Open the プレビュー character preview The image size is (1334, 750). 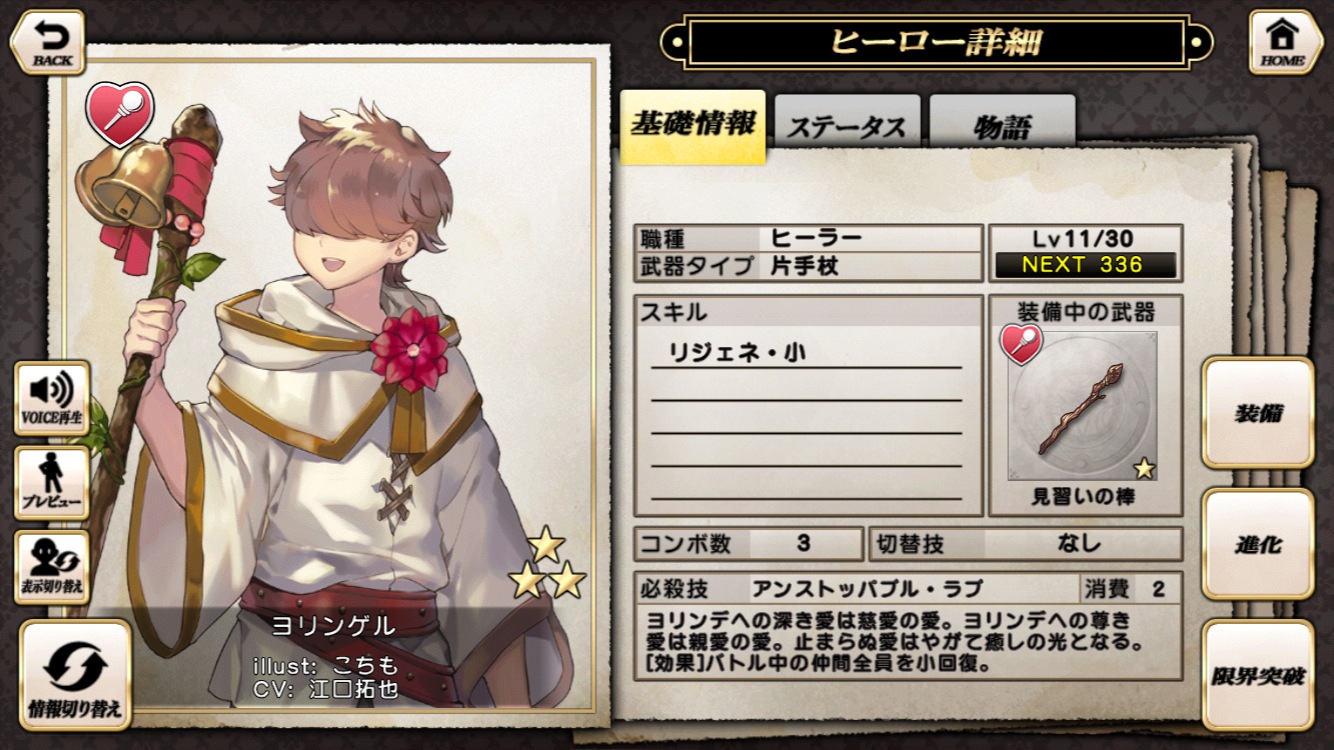click(x=51, y=483)
